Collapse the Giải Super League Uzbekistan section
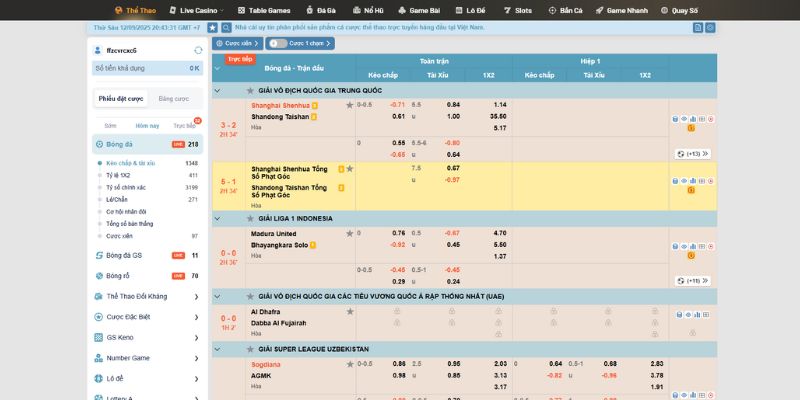 217,349
